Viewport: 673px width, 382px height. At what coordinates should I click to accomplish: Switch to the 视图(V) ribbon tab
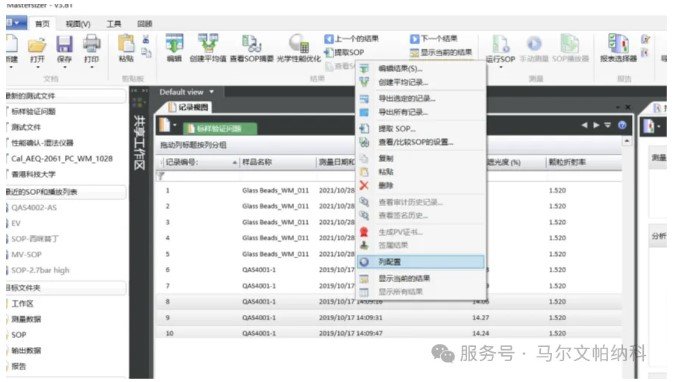(x=78, y=24)
